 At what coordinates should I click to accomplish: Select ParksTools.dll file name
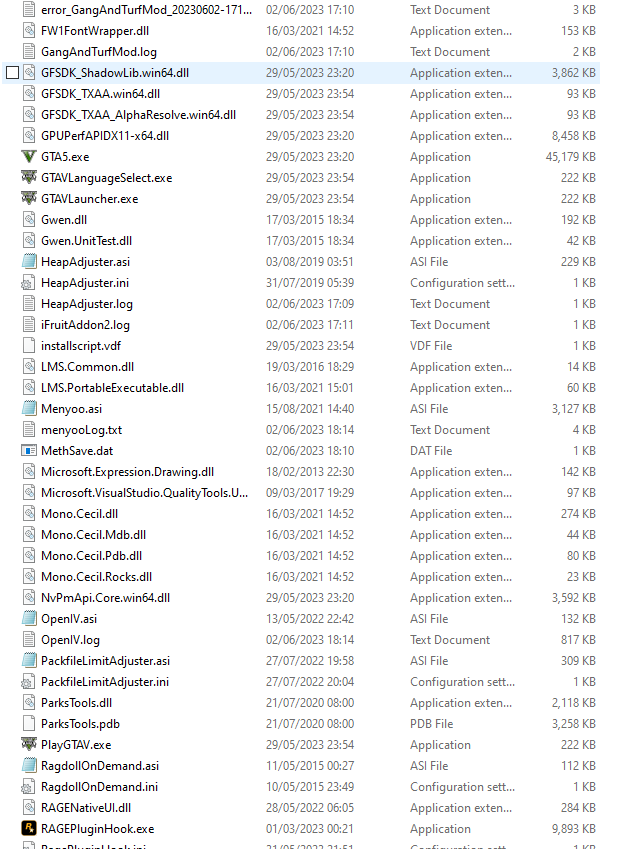[76, 703]
